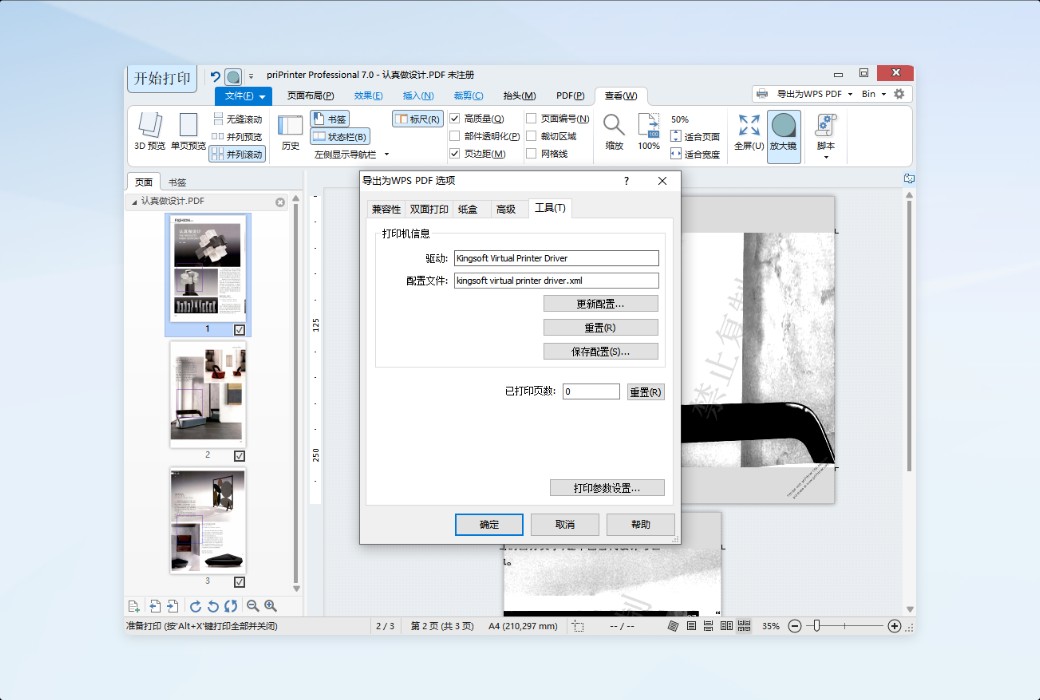Click the 缩放 zoom magnifier icon
This screenshot has height=700, width=1040.
point(614,131)
